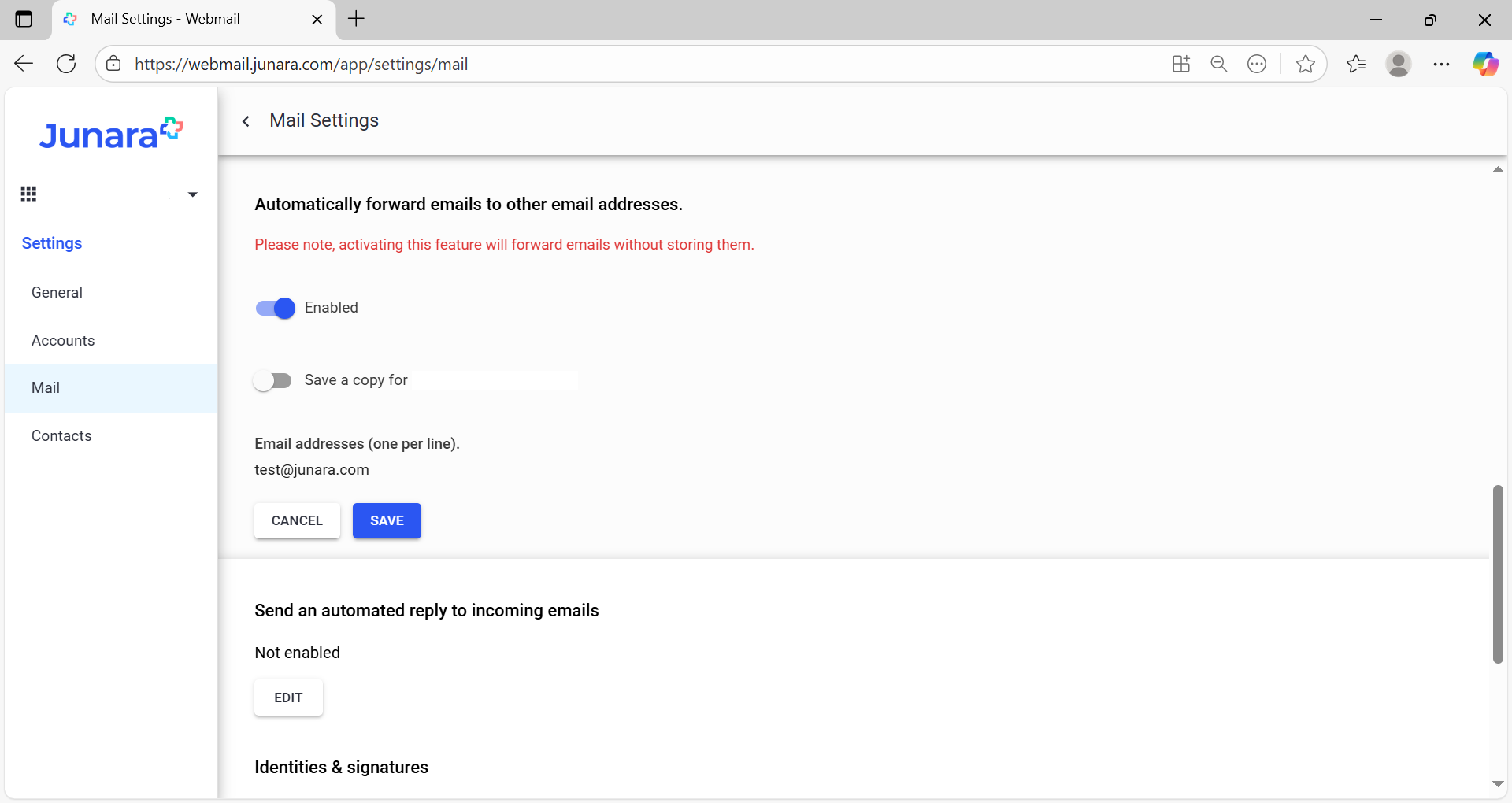Click the zoom out magnifier icon
1512x803 pixels.
coord(1219,64)
